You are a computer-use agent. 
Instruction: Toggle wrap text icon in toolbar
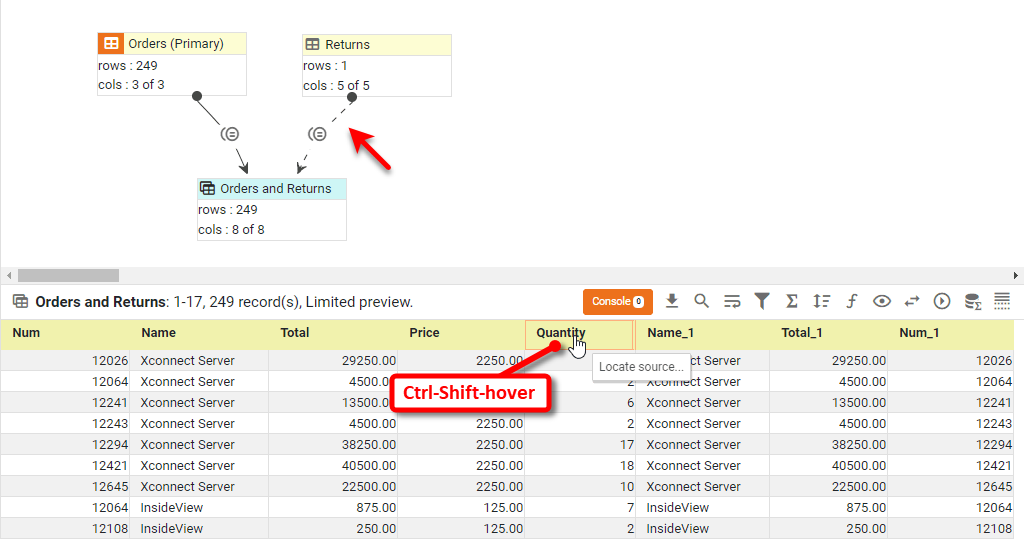(732, 301)
